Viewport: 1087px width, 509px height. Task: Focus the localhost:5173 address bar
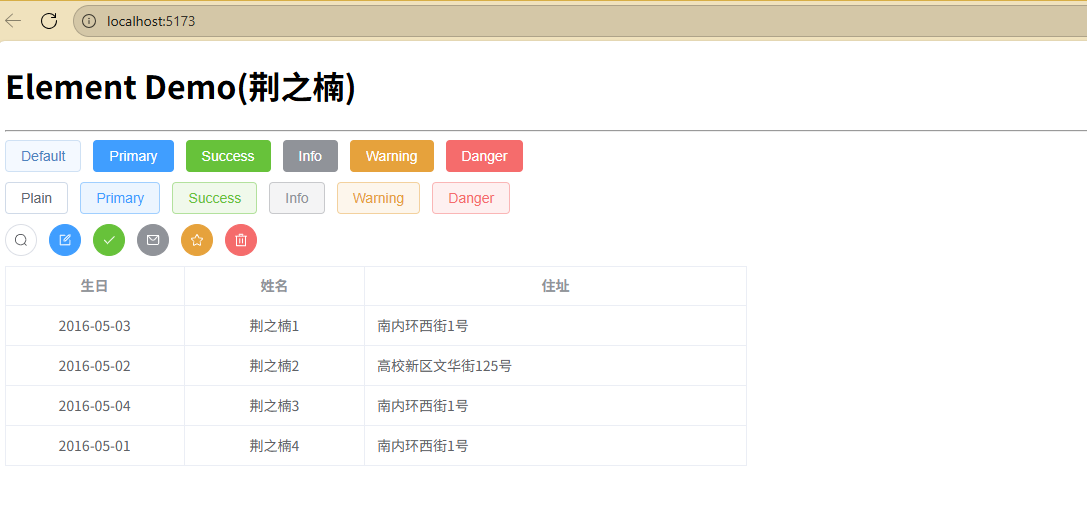[500, 21]
